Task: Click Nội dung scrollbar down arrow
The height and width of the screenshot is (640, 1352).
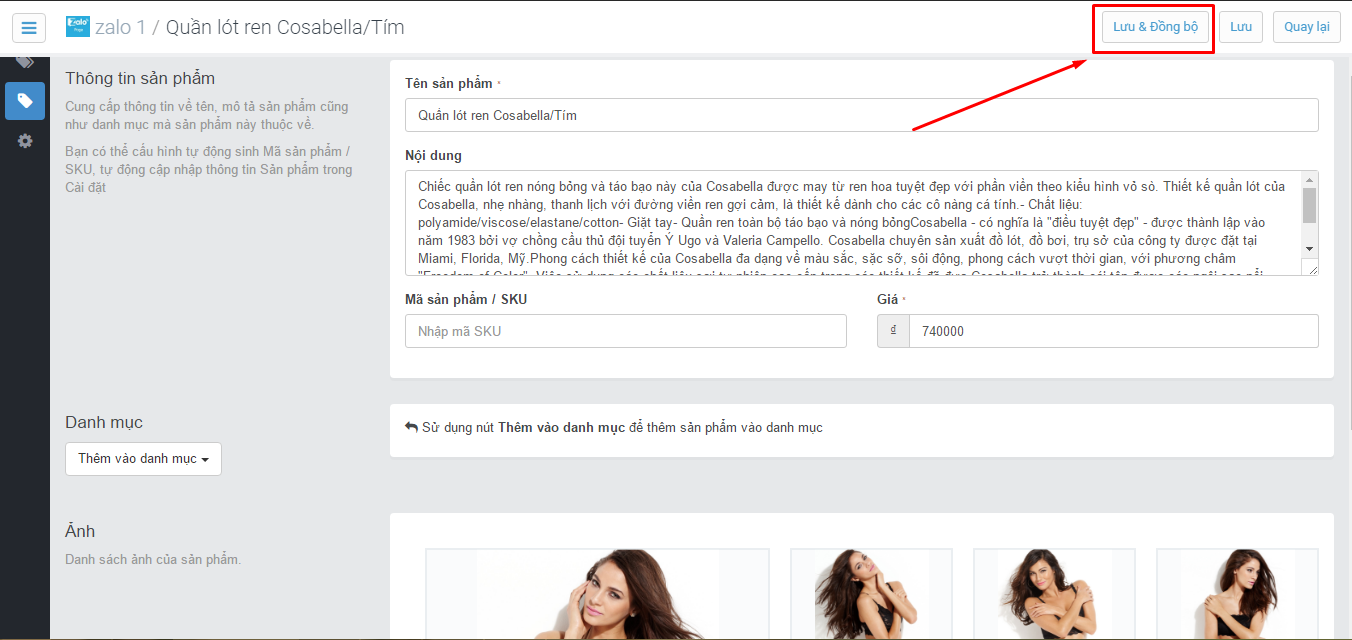Action: click(x=1309, y=248)
